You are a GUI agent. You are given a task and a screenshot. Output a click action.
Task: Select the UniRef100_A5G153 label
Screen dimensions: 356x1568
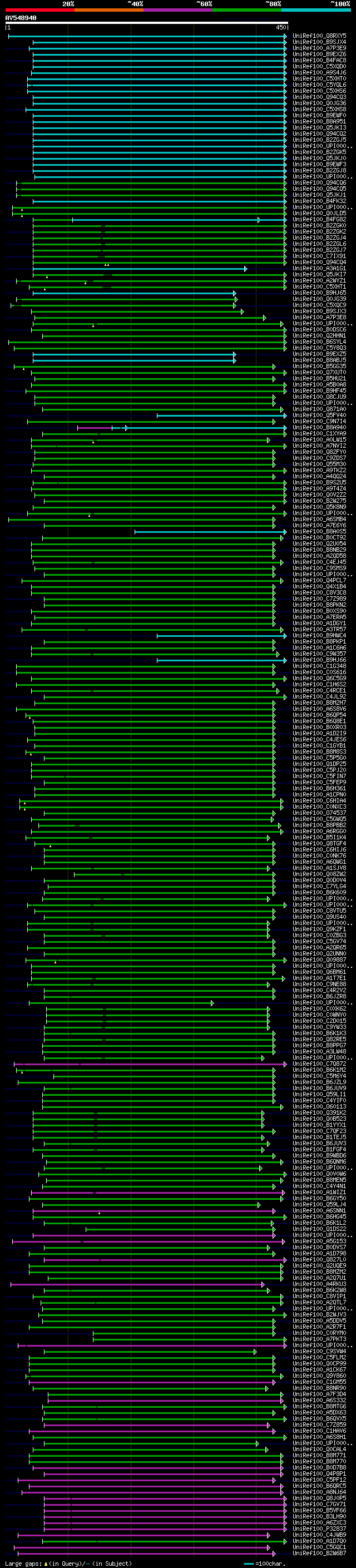tap(319, 1241)
